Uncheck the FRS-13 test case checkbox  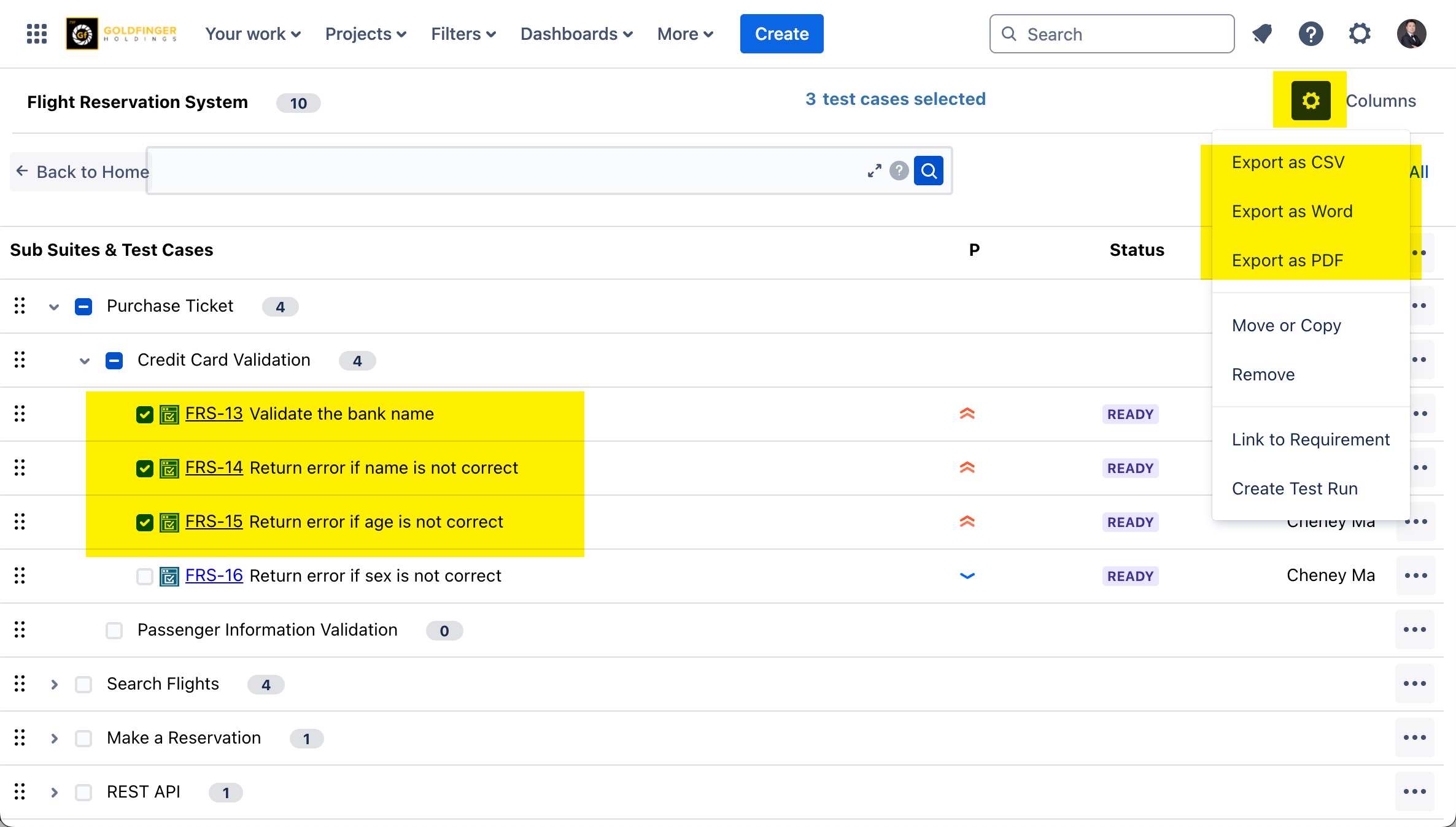145,415
